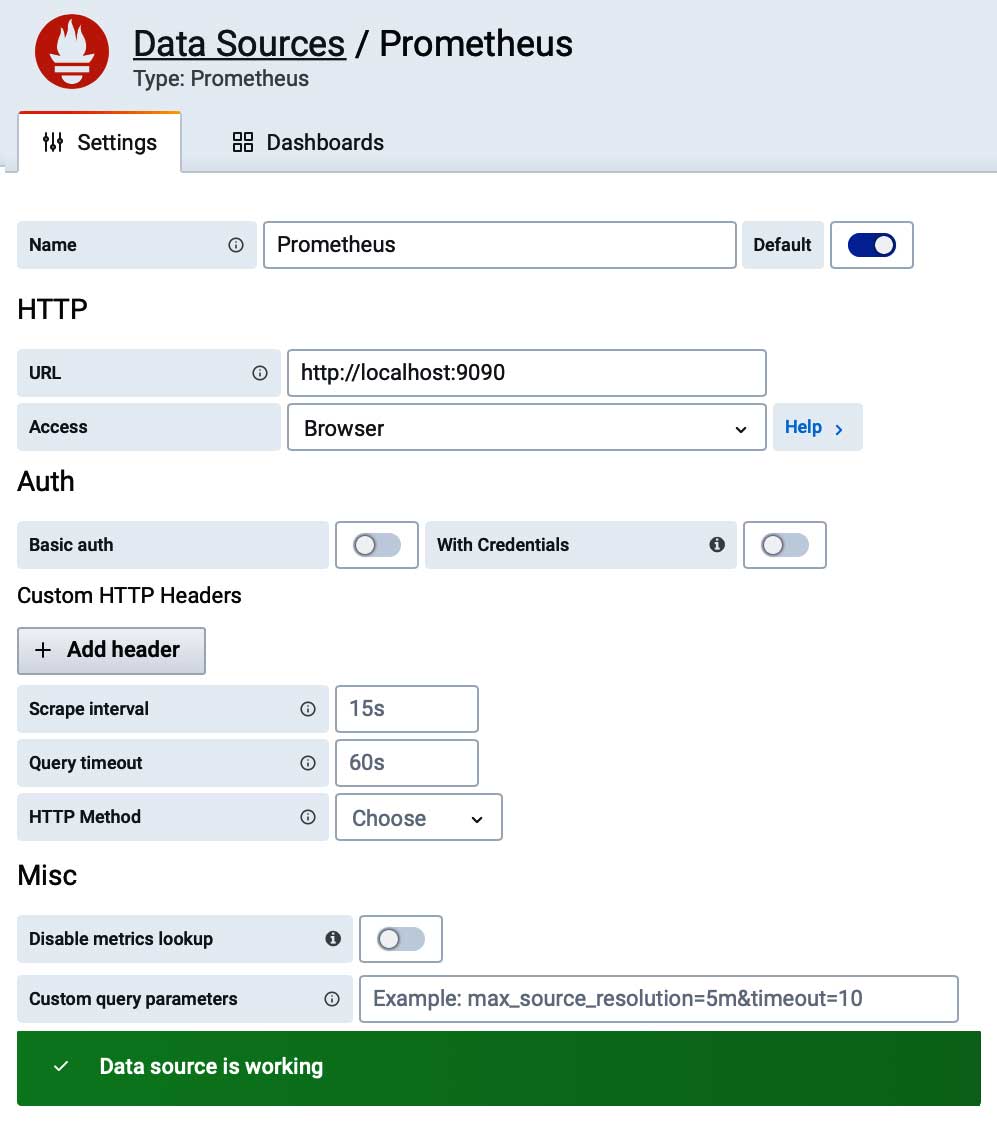Click the Add header button
997x1122 pixels.
tap(111, 650)
